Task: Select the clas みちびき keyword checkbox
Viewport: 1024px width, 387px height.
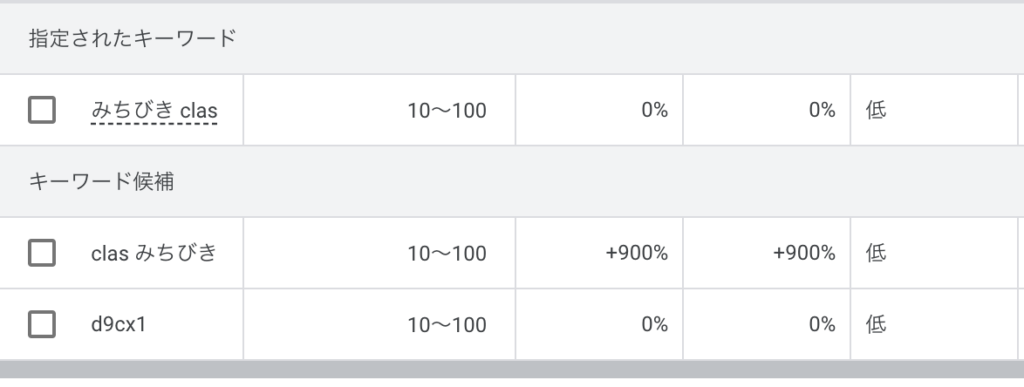Action: pyautogui.click(x=42, y=253)
